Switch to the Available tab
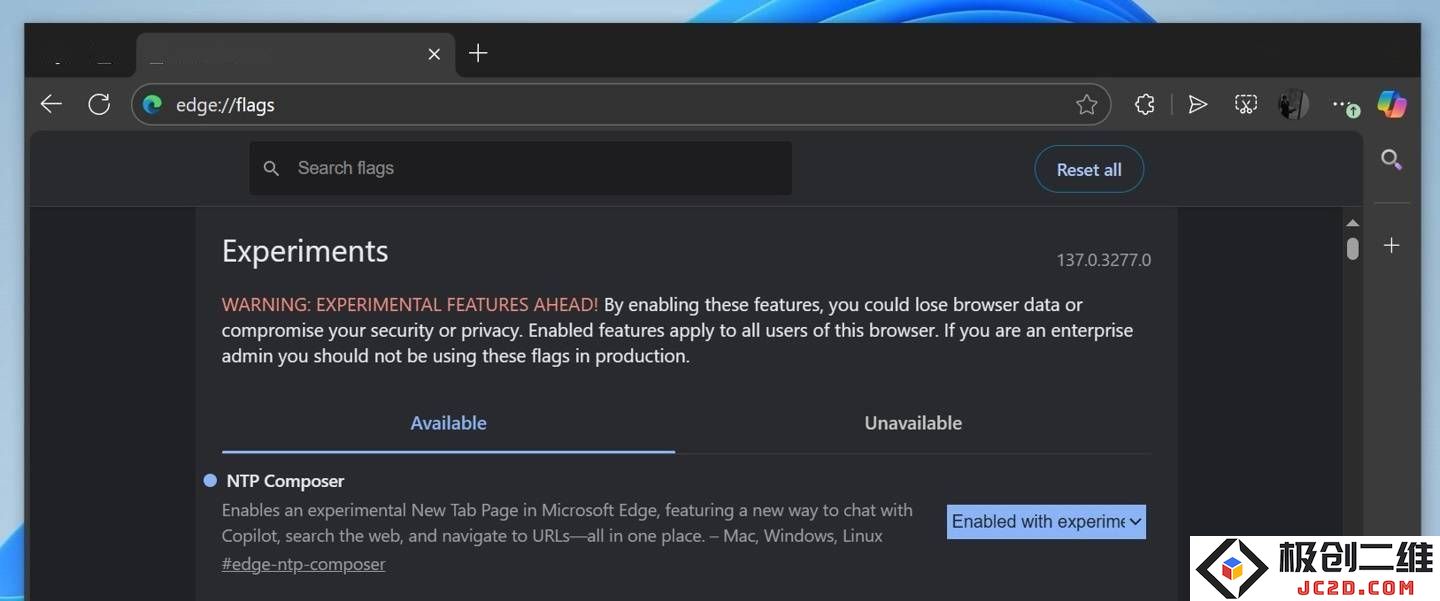The height and width of the screenshot is (601, 1440). [x=448, y=423]
